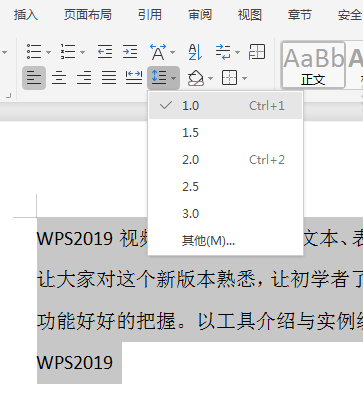
Task: Click the borders icon
Action: pyautogui.click(x=230, y=78)
